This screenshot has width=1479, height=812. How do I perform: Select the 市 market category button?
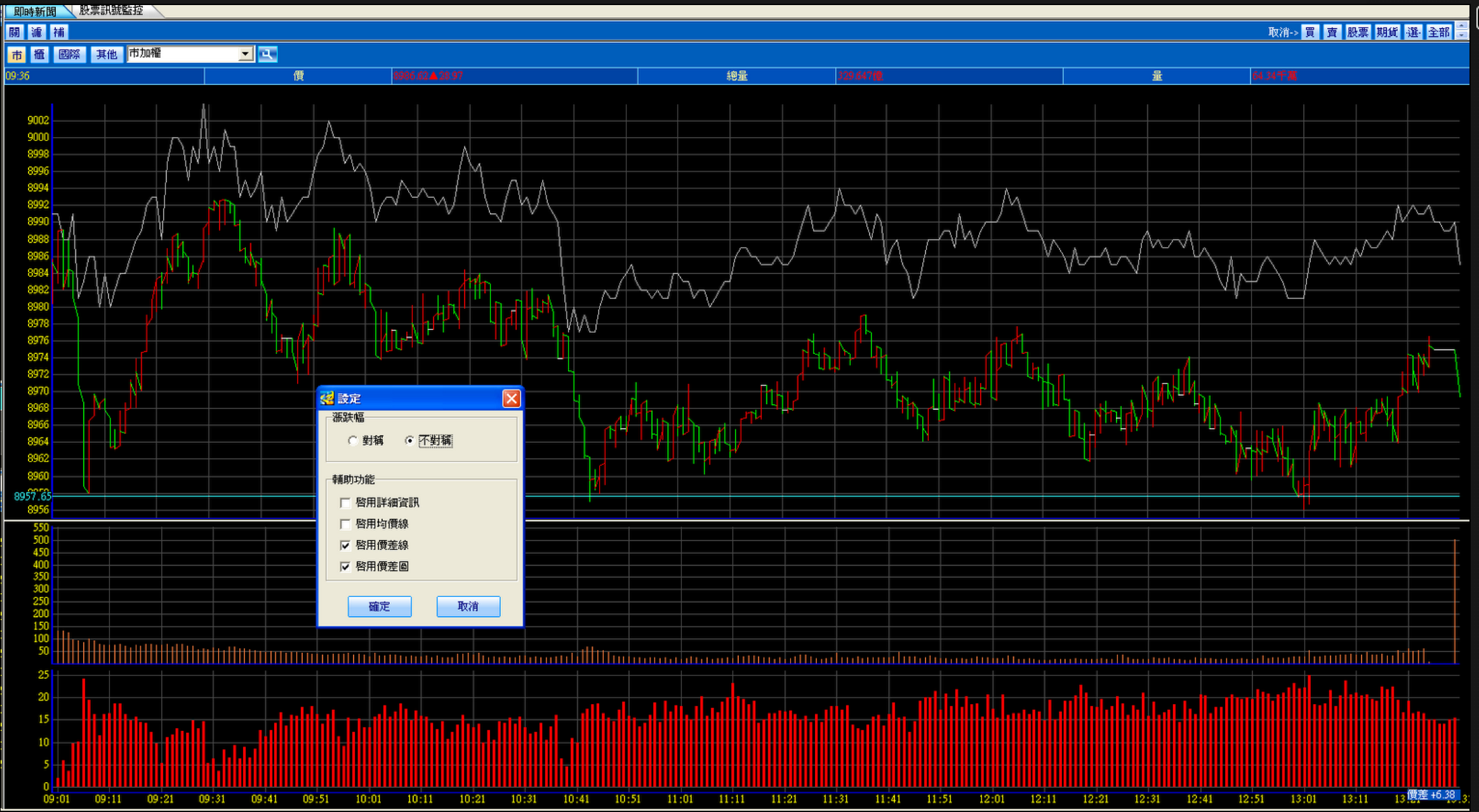pos(17,55)
